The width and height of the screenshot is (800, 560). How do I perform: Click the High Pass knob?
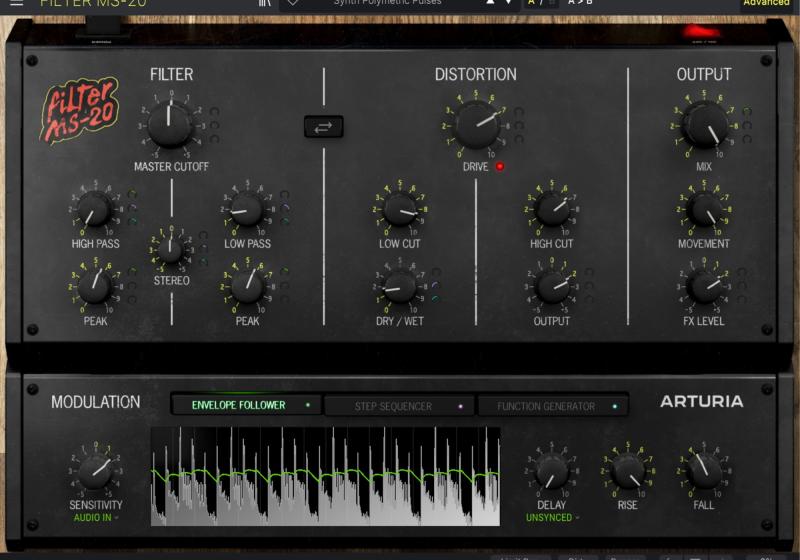click(x=94, y=209)
